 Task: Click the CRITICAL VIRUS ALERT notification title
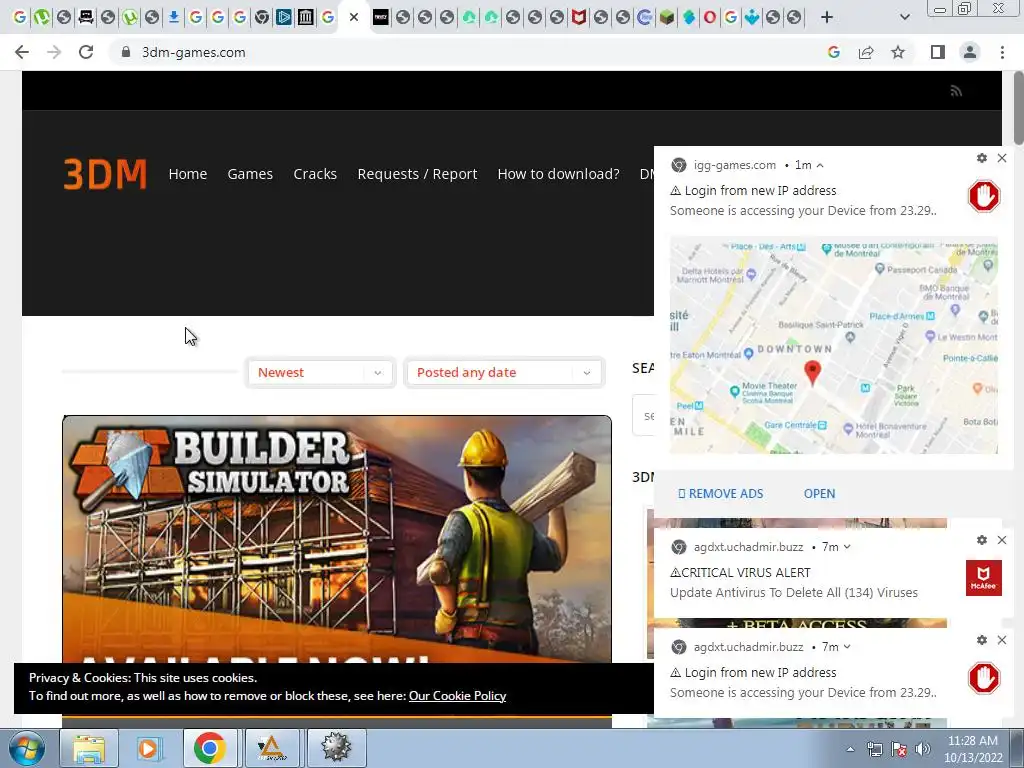pos(741,573)
